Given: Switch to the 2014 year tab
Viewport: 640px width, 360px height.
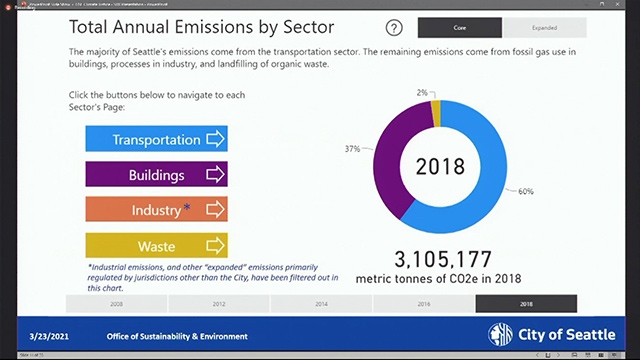Looking at the screenshot, I should pyautogui.click(x=321, y=304).
